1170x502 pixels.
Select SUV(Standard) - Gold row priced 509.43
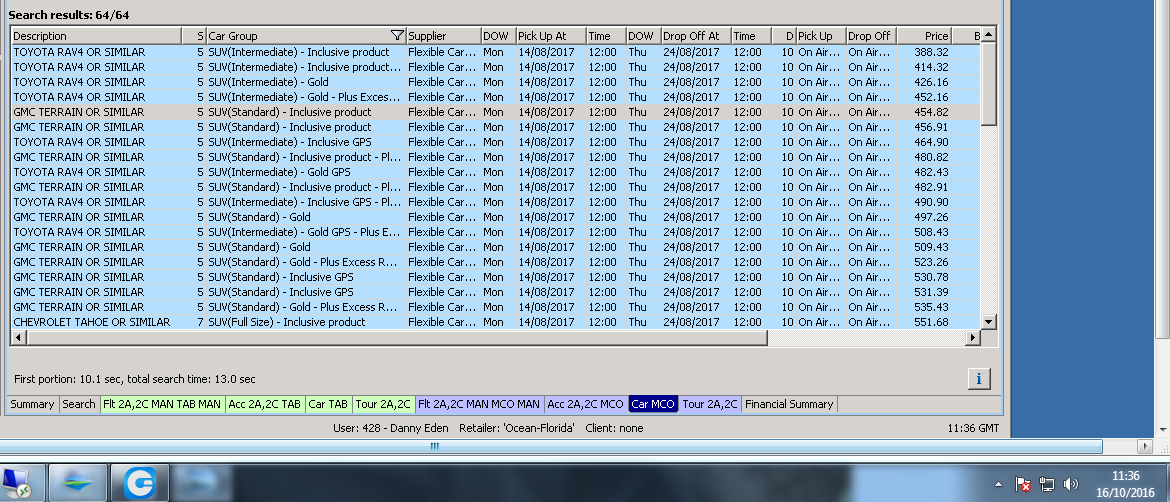[495, 247]
